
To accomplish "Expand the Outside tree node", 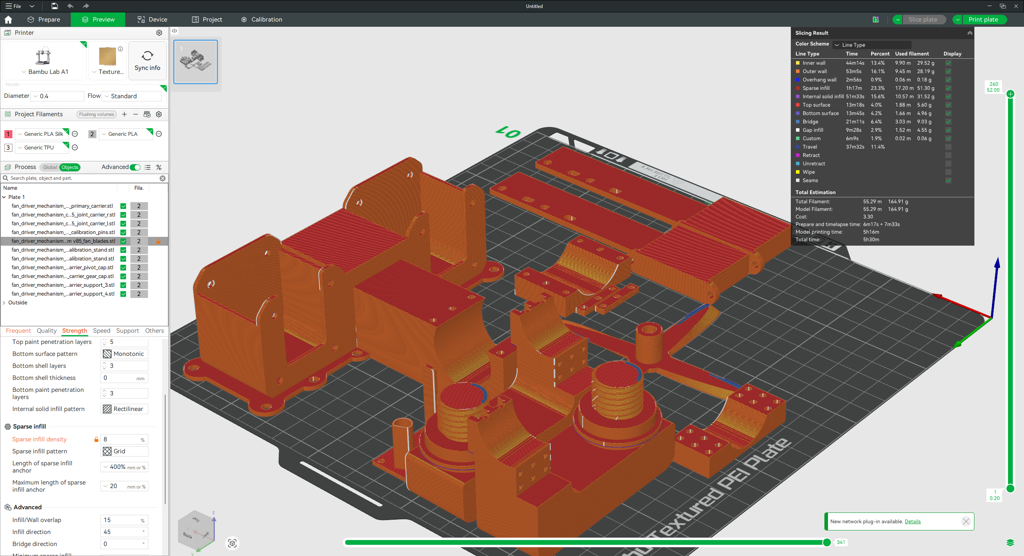I will click(4, 303).
